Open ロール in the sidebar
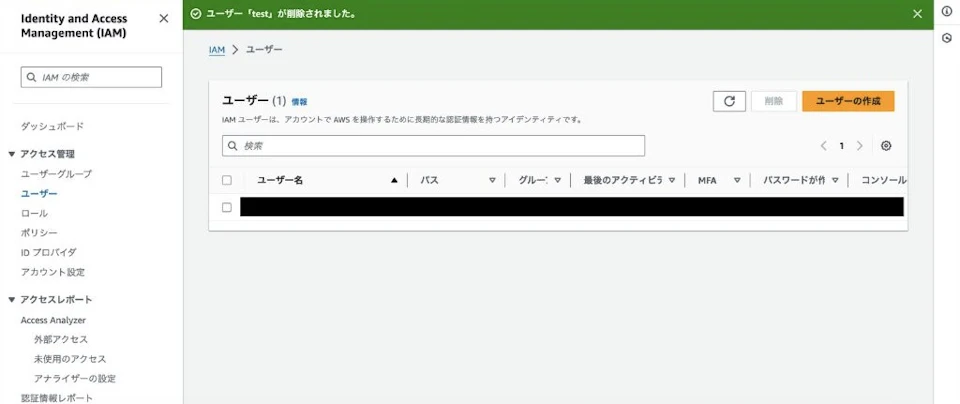 [34, 214]
